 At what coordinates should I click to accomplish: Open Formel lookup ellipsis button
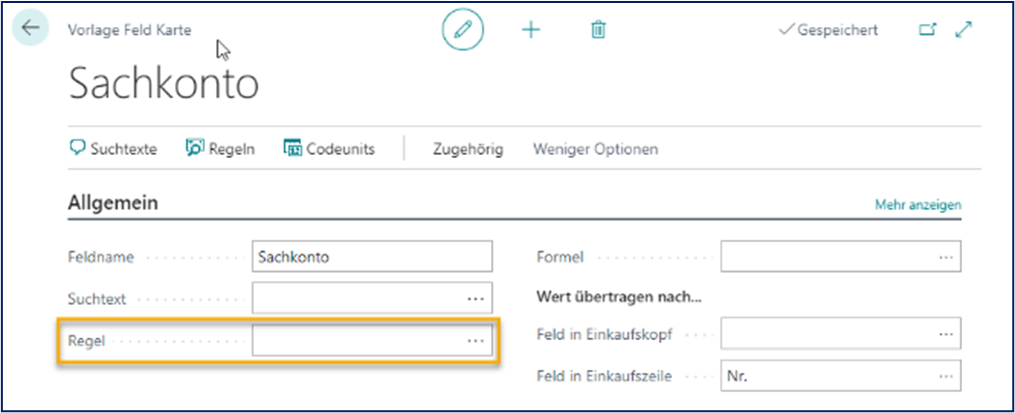tap(945, 257)
